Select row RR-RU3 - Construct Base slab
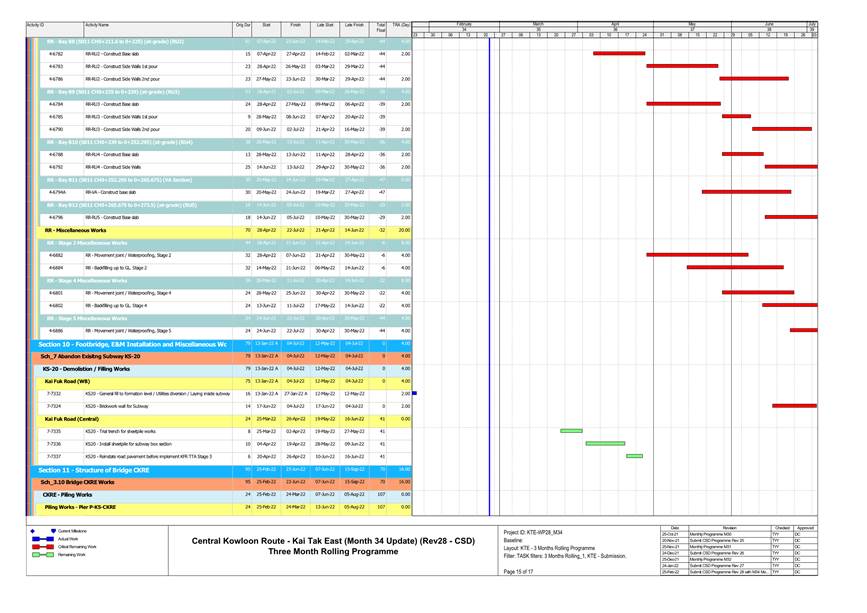 tap(112, 104)
